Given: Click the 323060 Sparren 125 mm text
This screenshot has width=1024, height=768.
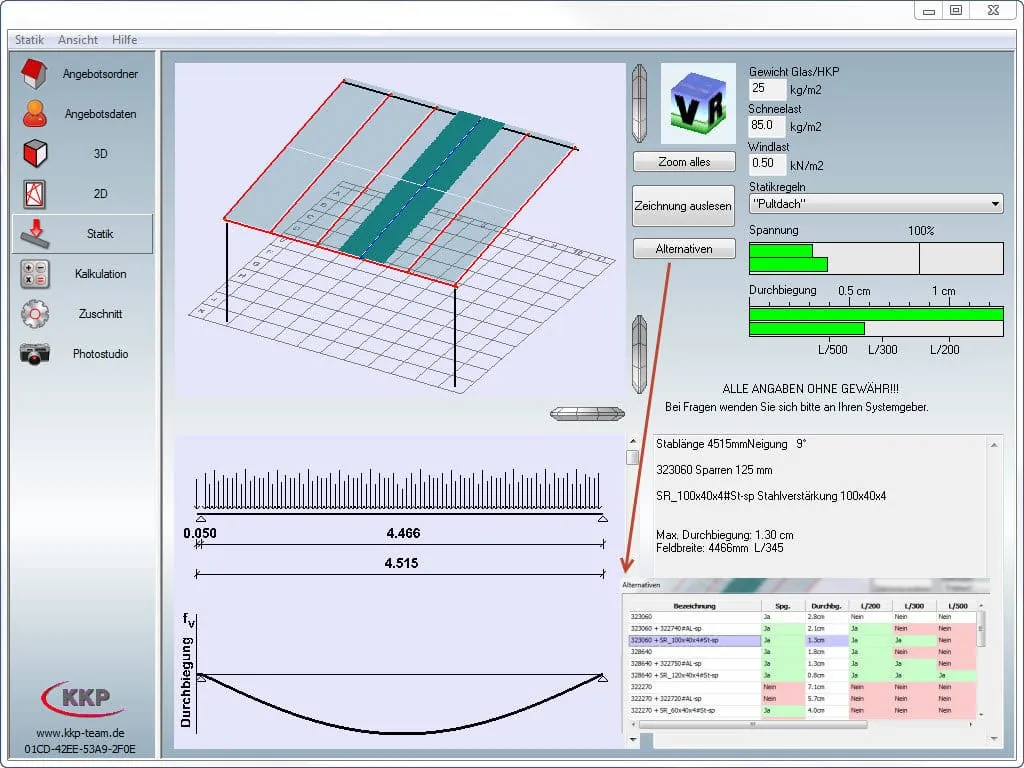Looking at the screenshot, I should coord(714,470).
